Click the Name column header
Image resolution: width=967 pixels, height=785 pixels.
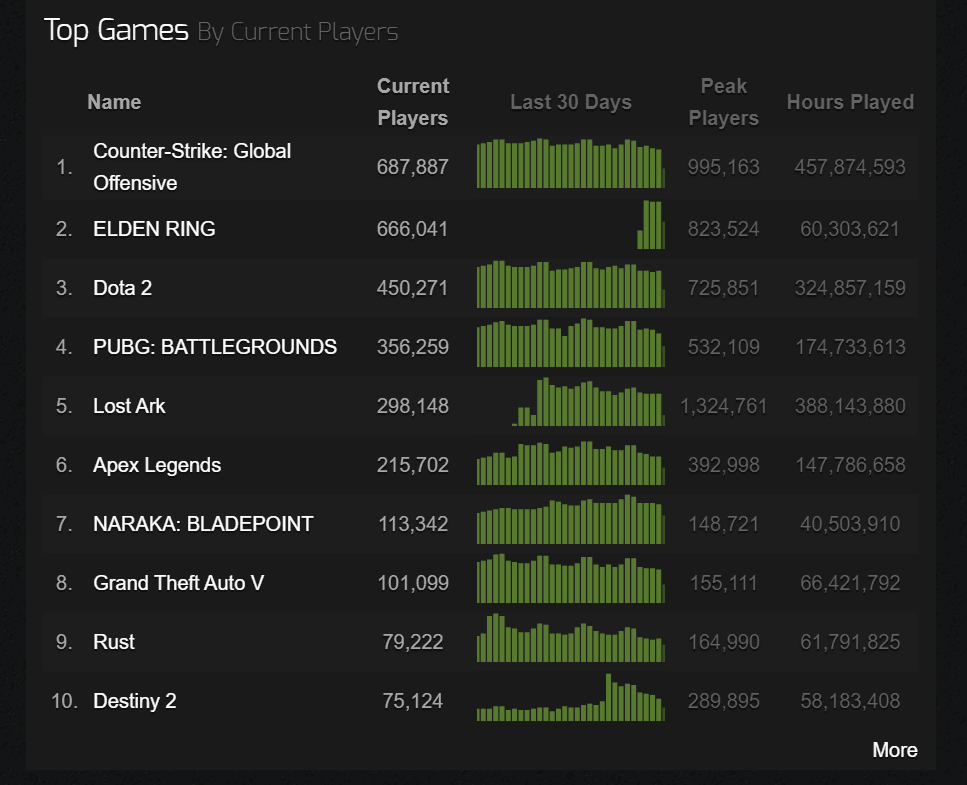point(114,102)
